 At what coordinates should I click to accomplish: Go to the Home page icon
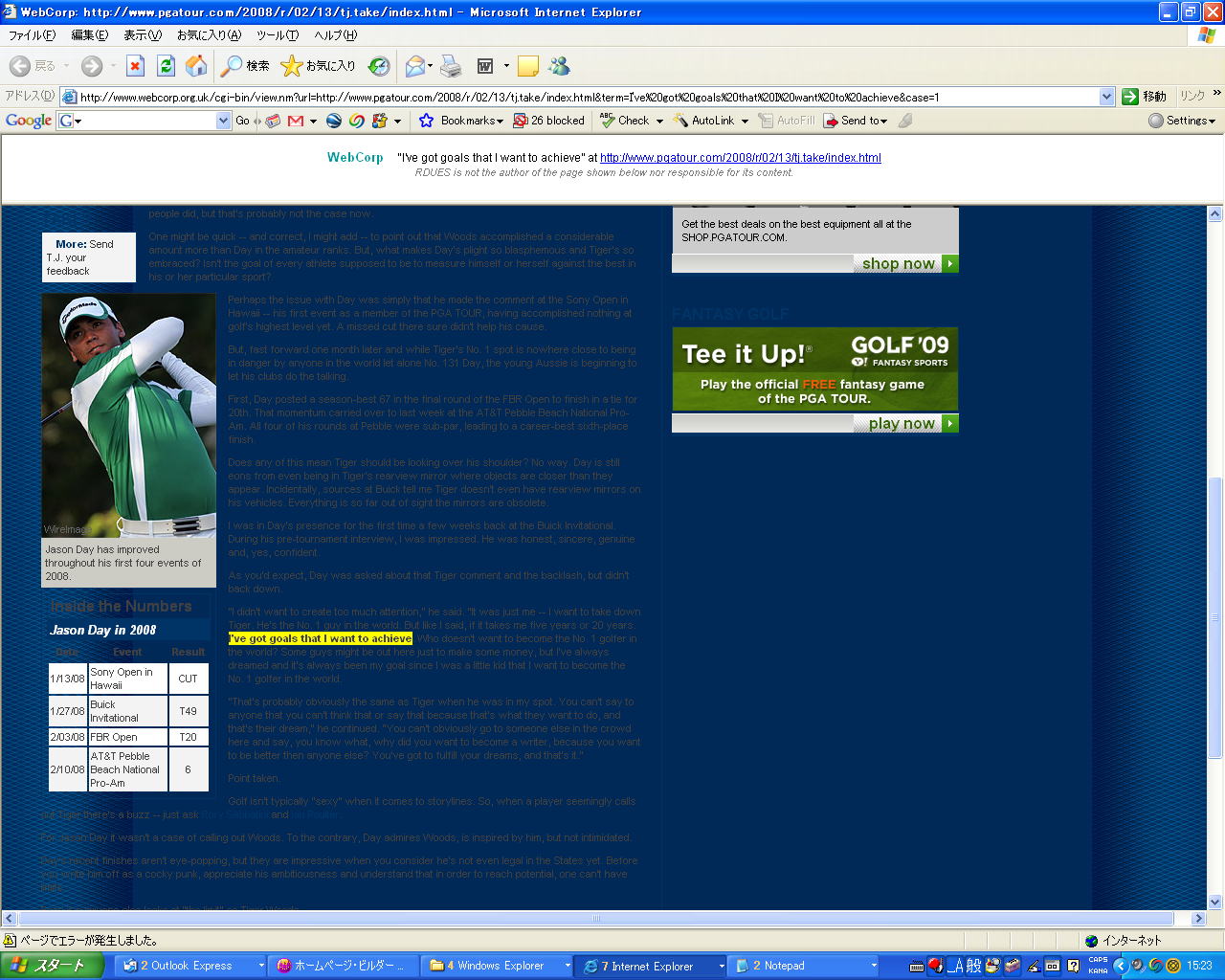coord(196,66)
